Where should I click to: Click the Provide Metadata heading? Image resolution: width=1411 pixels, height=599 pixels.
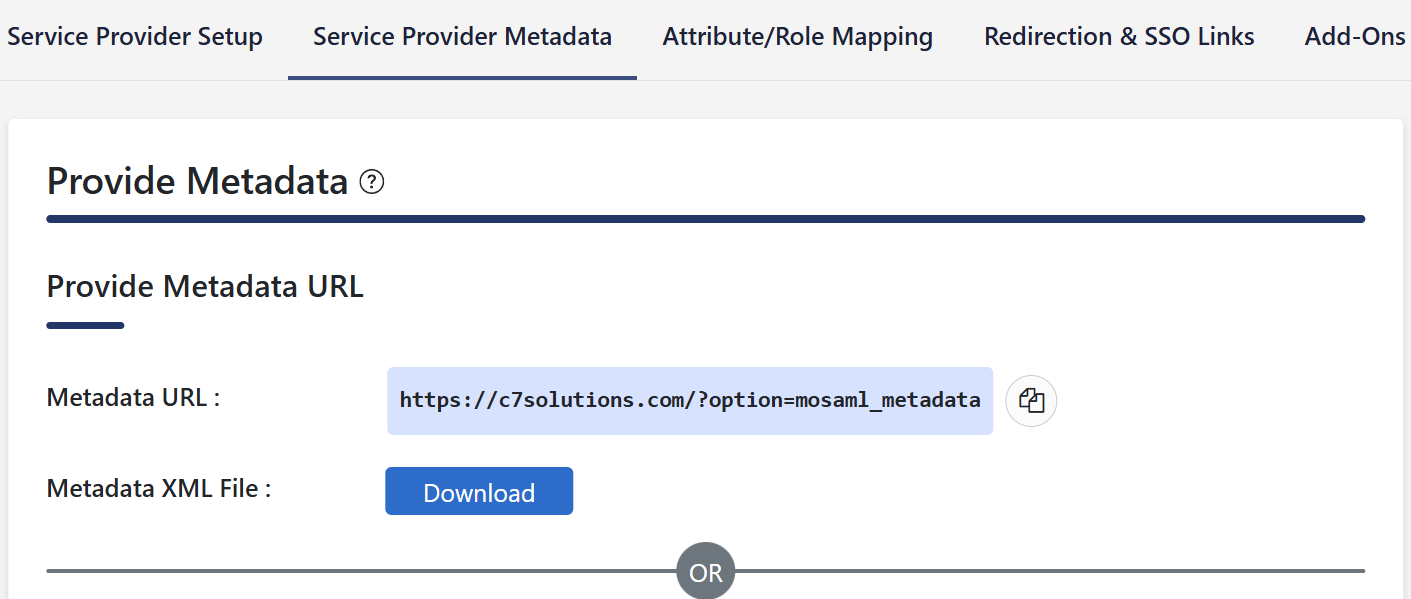pyautogui.click(x=197, y=182)
